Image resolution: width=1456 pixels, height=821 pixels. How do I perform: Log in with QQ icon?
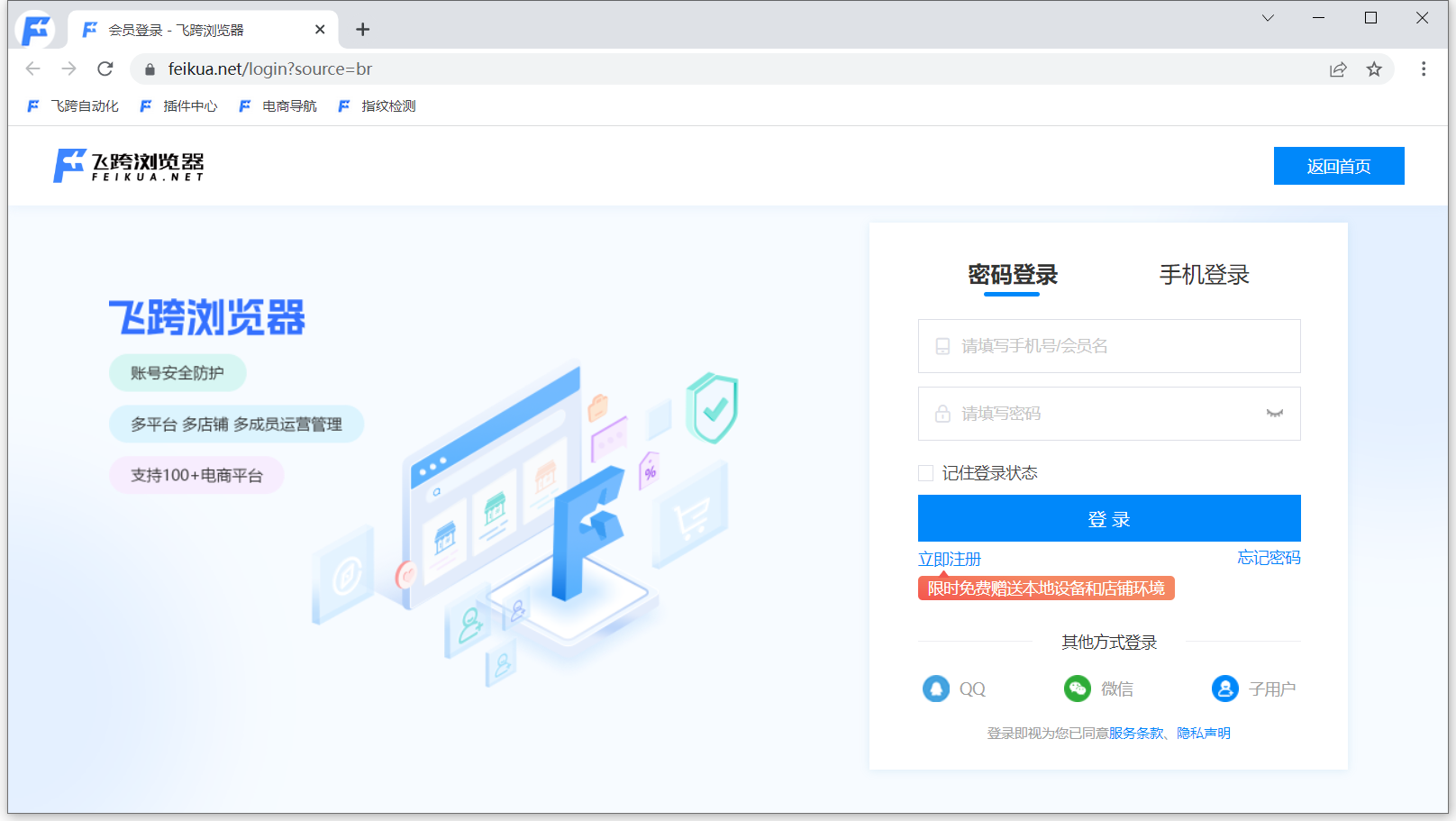coord(936,689)
